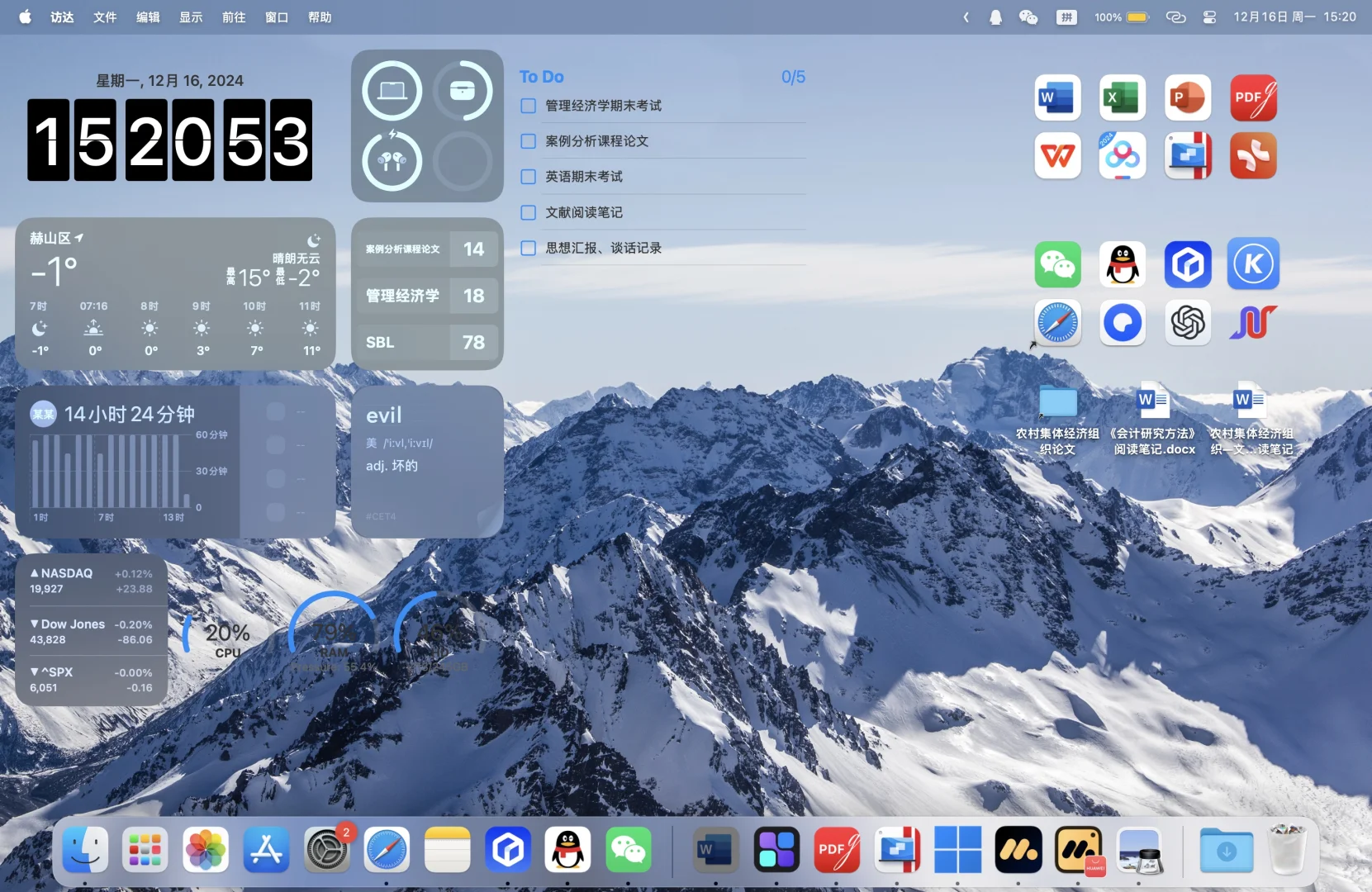The image size is (1372, 892).
Task: Click the 案例分析课程论文 countdown row showing 14
Action: click(x=428, y=249)
